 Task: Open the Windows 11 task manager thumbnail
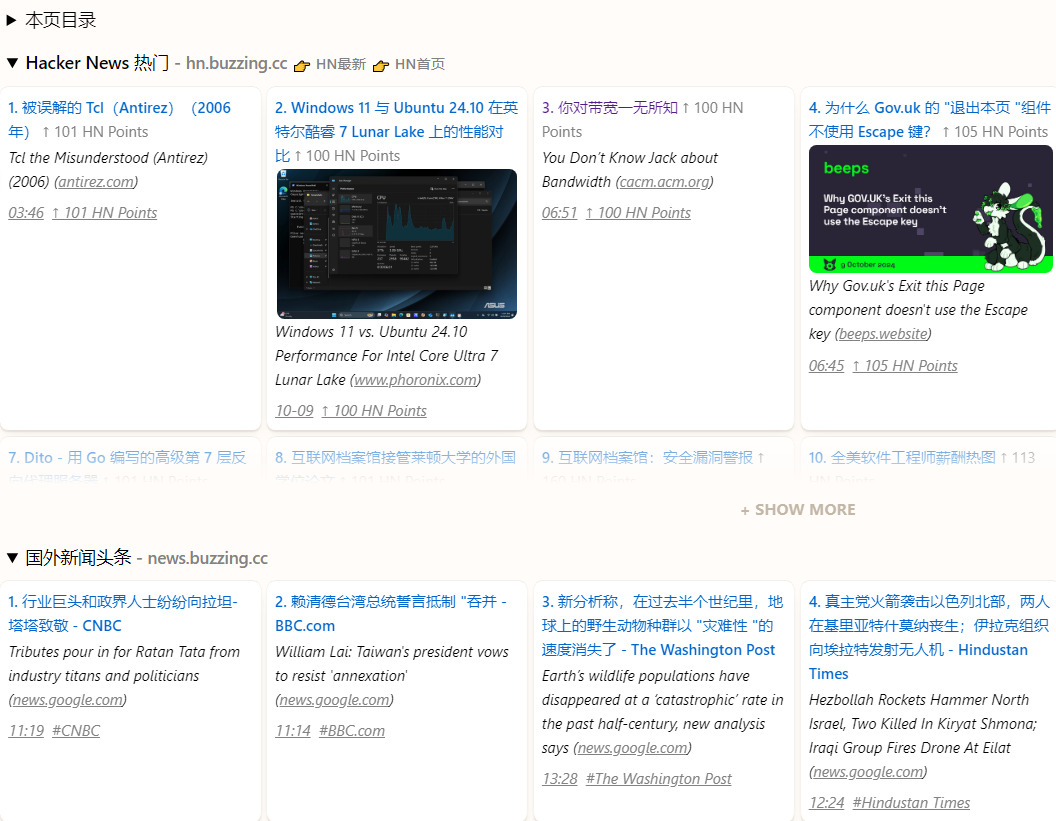397,244
